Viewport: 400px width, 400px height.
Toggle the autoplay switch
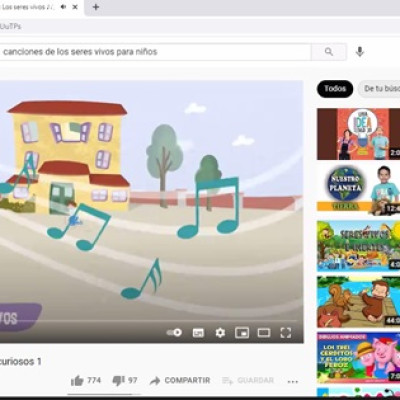click(x=174, y=332)
